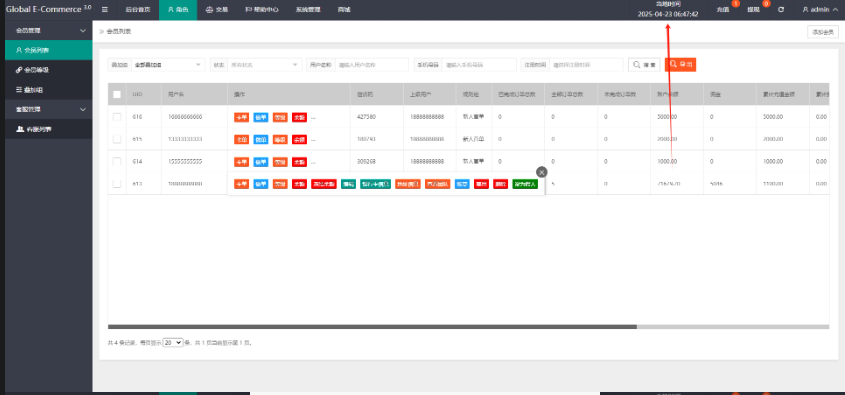
Task: Open the 帮助中心 top navigation tab
Action: (262, 10)
